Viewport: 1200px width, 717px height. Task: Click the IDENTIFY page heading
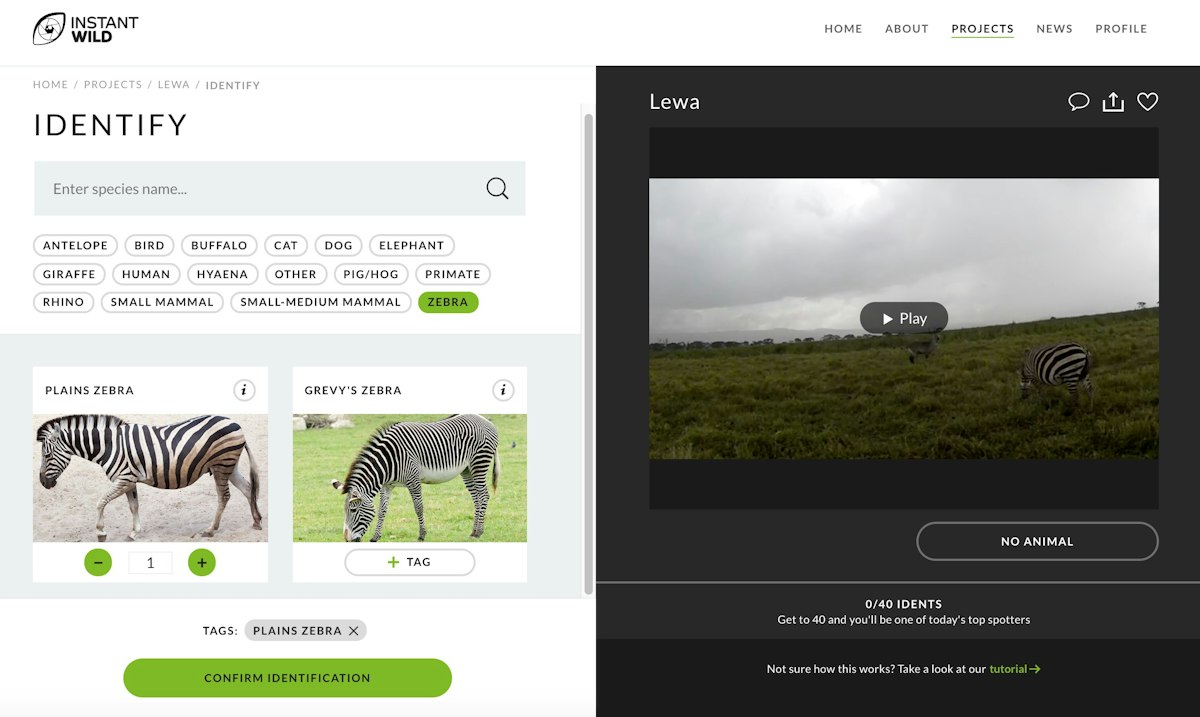(110, 125)
